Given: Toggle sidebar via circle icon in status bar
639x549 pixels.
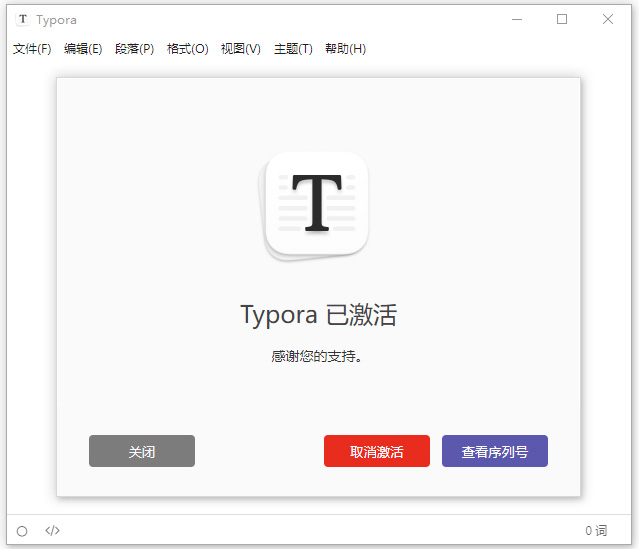Looking at the screenshot, I should [22, 531].
